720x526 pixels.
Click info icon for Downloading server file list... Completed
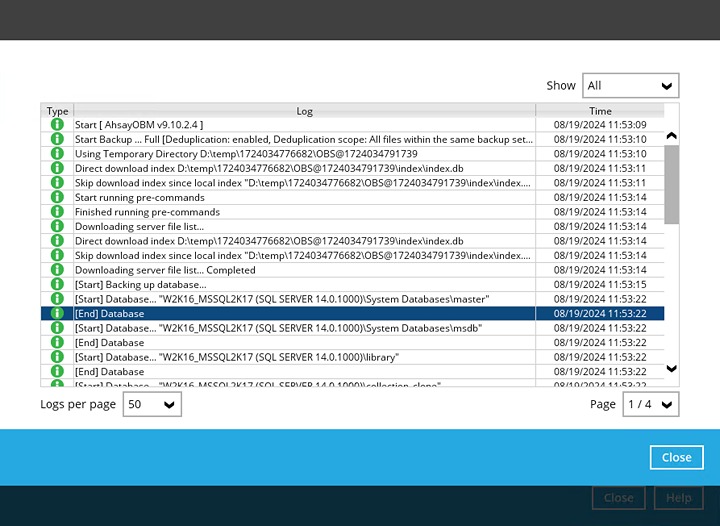pos(57,270)
